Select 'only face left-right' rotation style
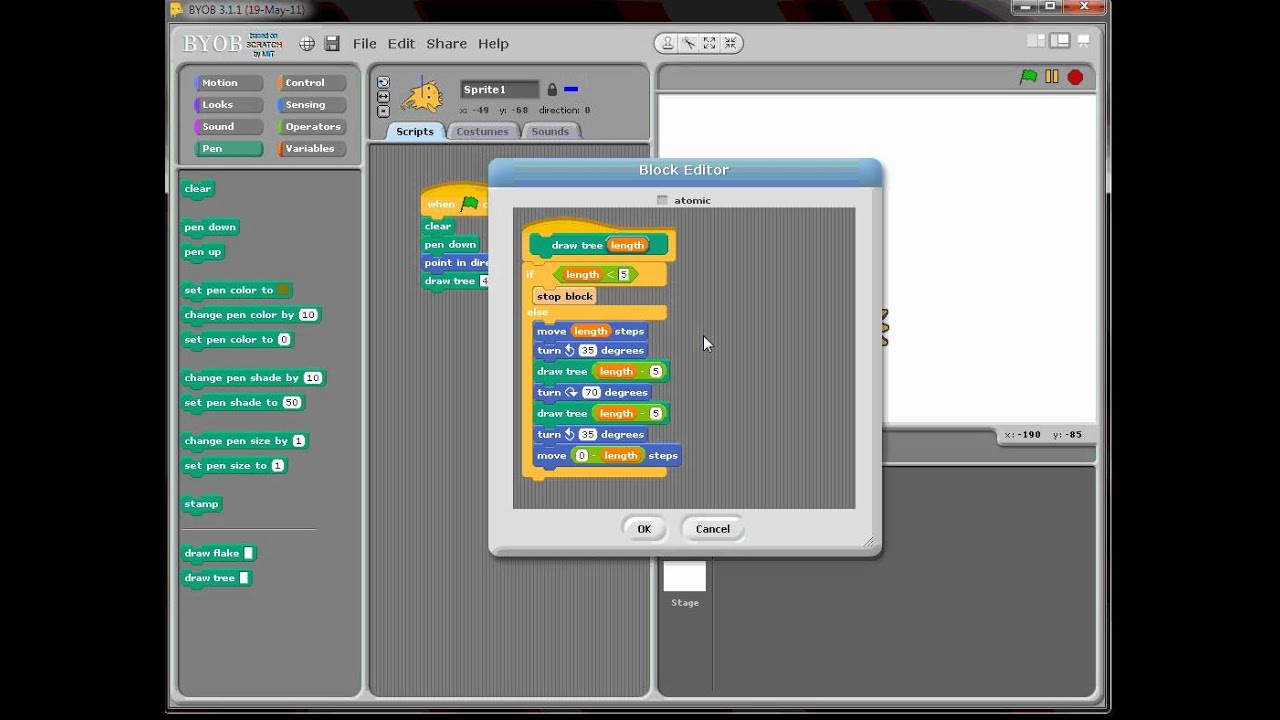 pyautogui.click(x=383, y=97)
